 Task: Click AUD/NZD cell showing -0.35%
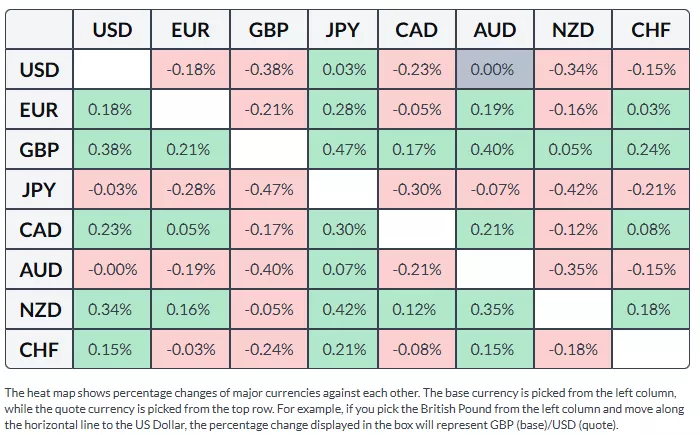coord(572,270)
